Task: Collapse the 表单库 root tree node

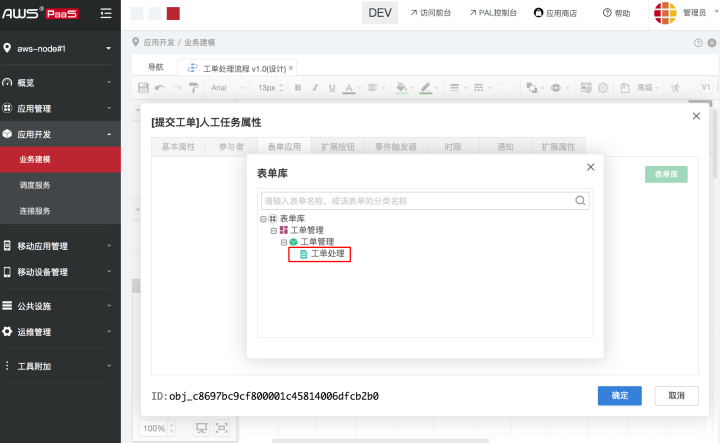Action: pyautogui.click(x=263, y=219)
